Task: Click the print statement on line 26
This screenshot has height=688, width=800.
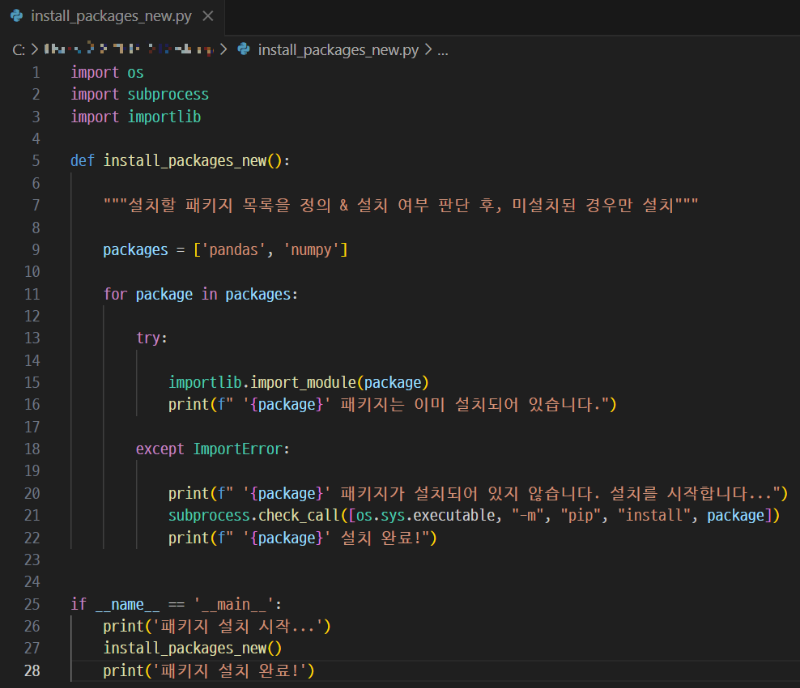Action: point(217,626)
